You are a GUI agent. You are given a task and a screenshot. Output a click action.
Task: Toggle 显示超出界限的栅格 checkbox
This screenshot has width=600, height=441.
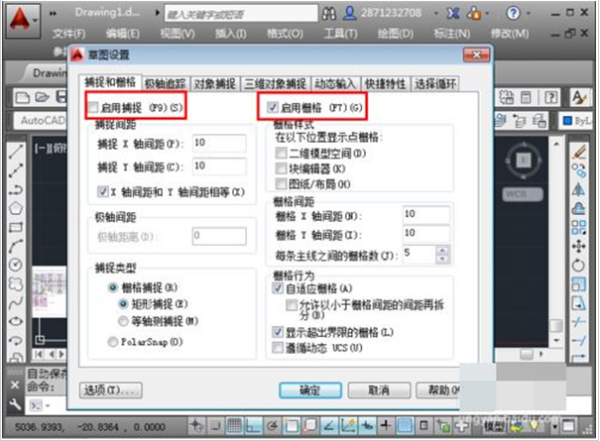pos(278,332)
